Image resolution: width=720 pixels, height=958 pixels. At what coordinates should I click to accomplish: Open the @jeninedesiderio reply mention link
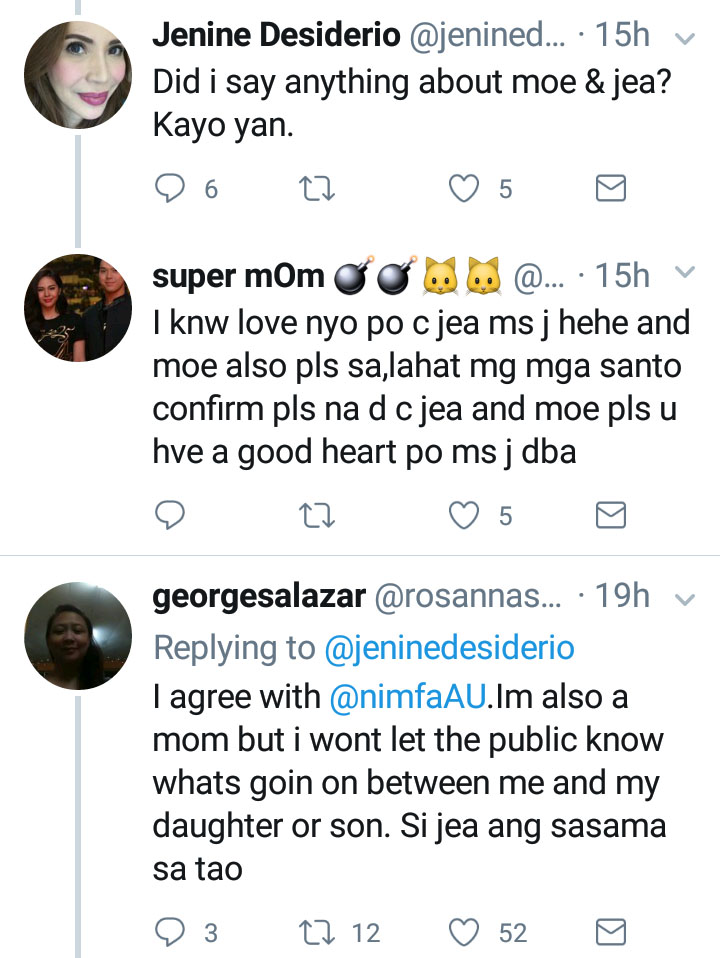(x=450, y=648)
